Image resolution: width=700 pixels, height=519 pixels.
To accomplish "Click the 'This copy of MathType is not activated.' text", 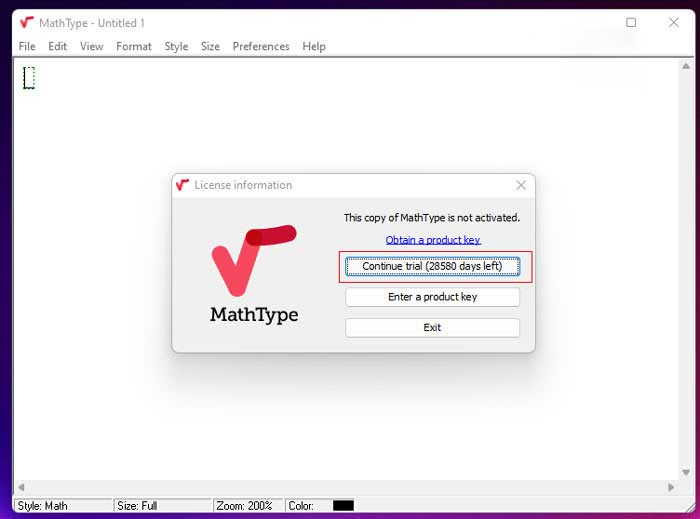I will 432,218.
